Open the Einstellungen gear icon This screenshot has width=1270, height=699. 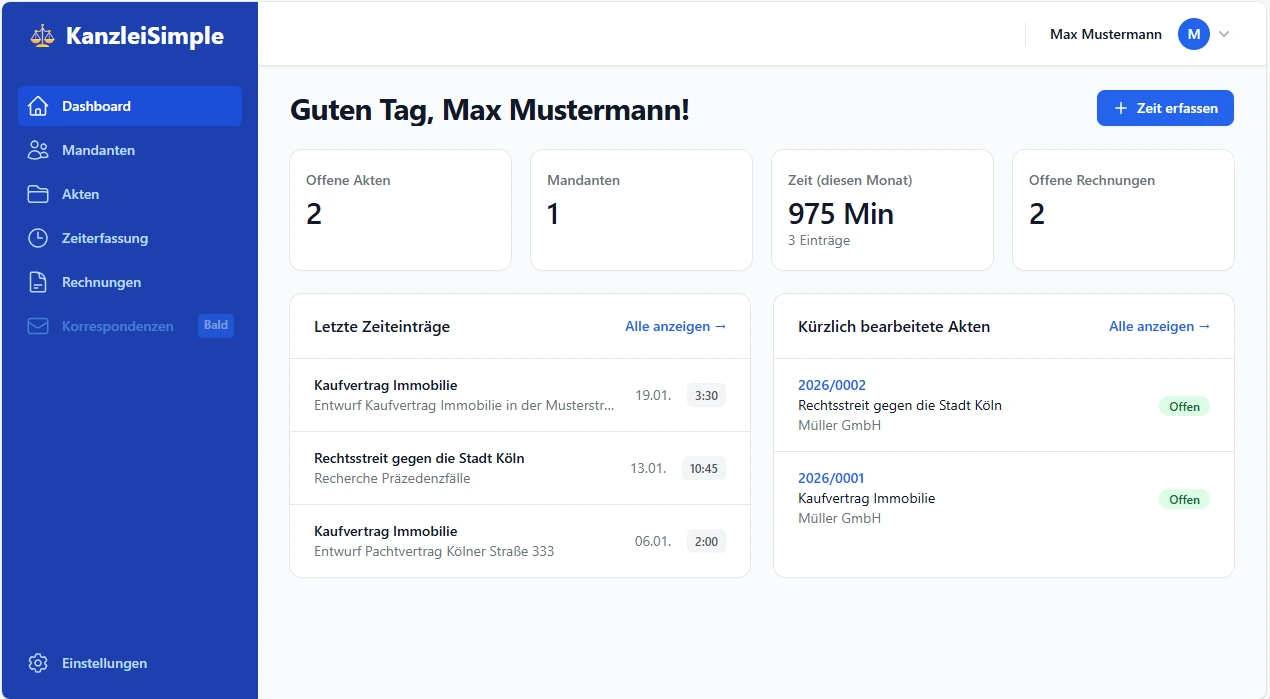point(38,662)
